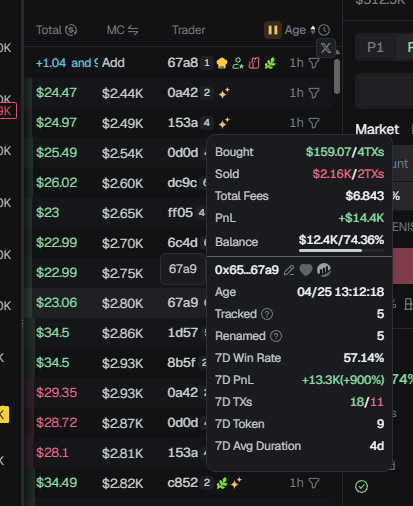Click 7D Win Rate 57.14% value
The width and height of the screenshot is (413, 506).
tap(364, 358)
